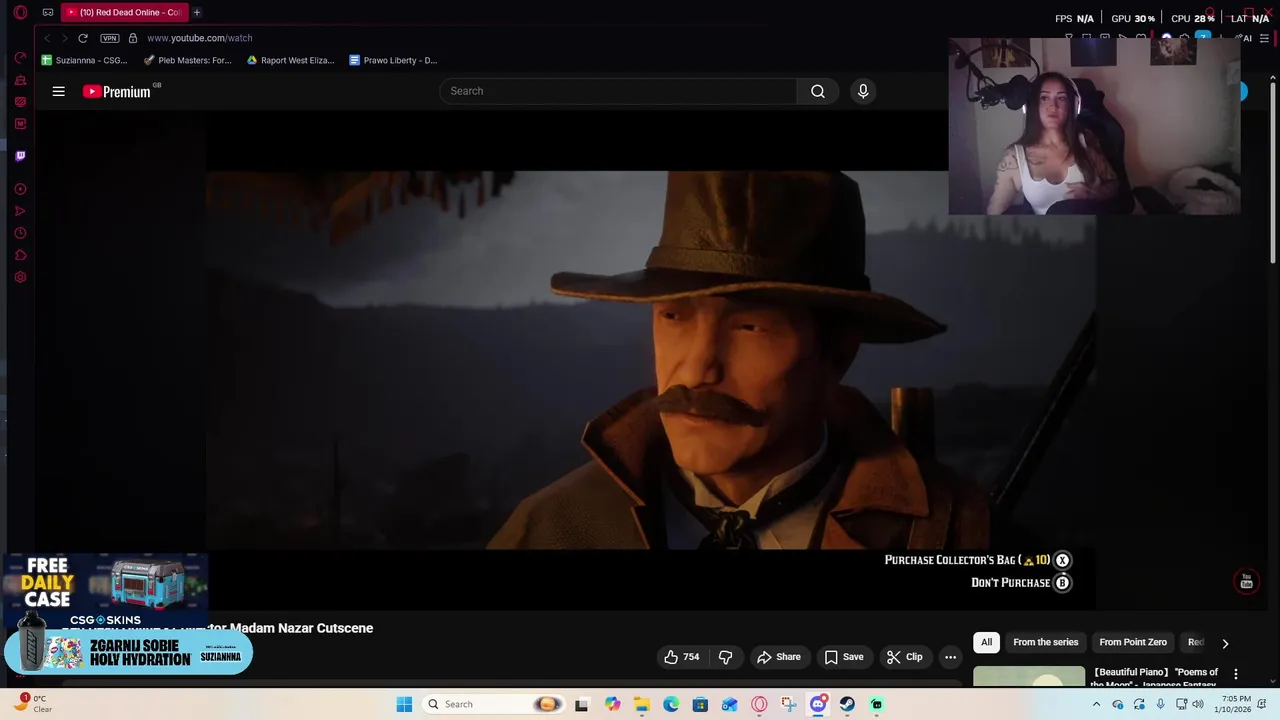Click the YouTube search box
Viewport: 1280px width, 720px height.
click(618, 91)
